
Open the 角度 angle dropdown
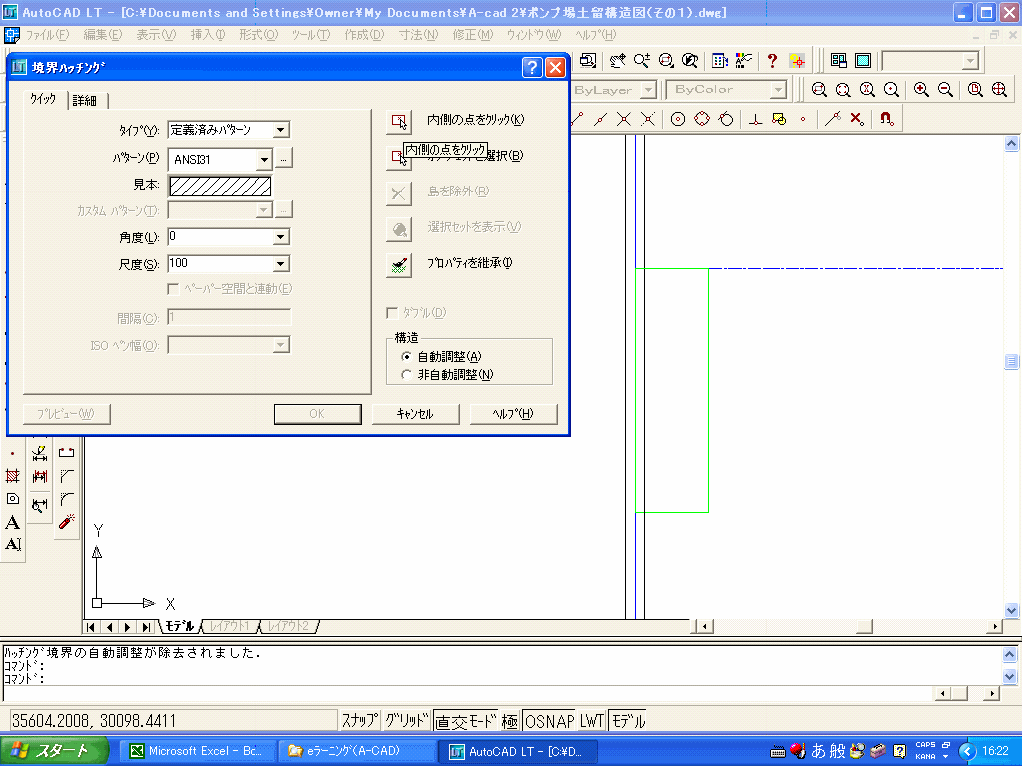coord(281,237)
